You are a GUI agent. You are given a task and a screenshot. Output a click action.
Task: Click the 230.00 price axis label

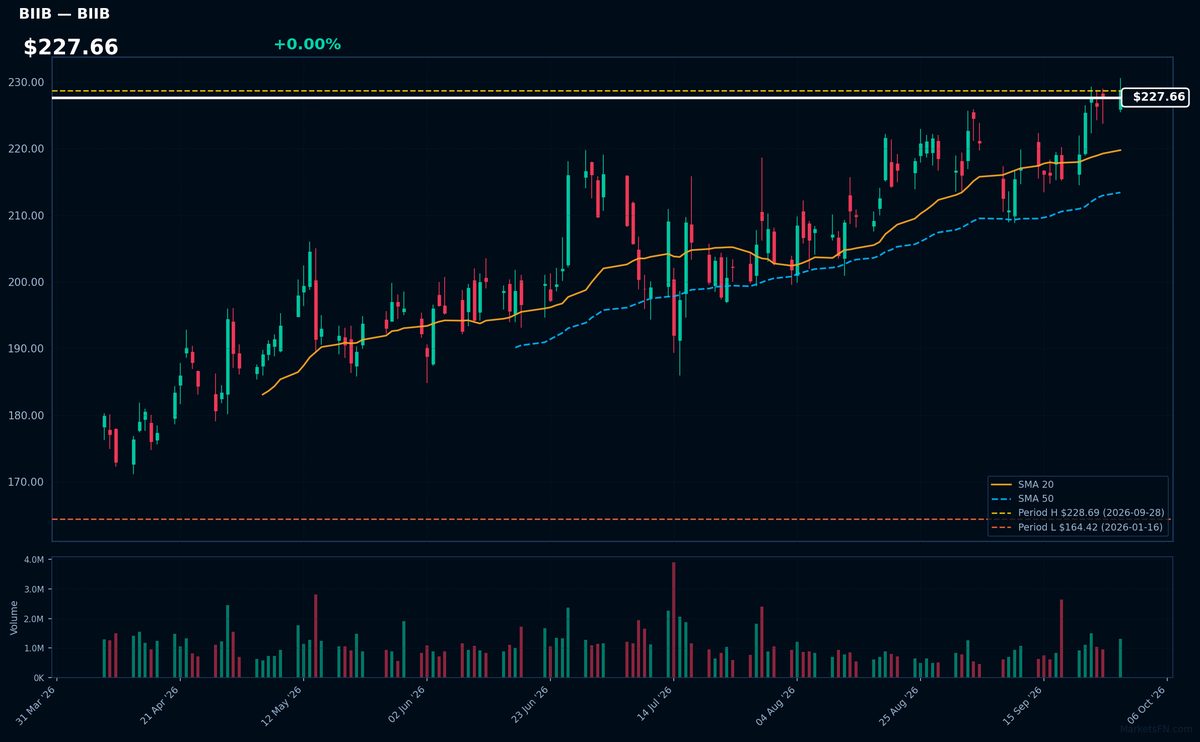(x=27, y=82)
